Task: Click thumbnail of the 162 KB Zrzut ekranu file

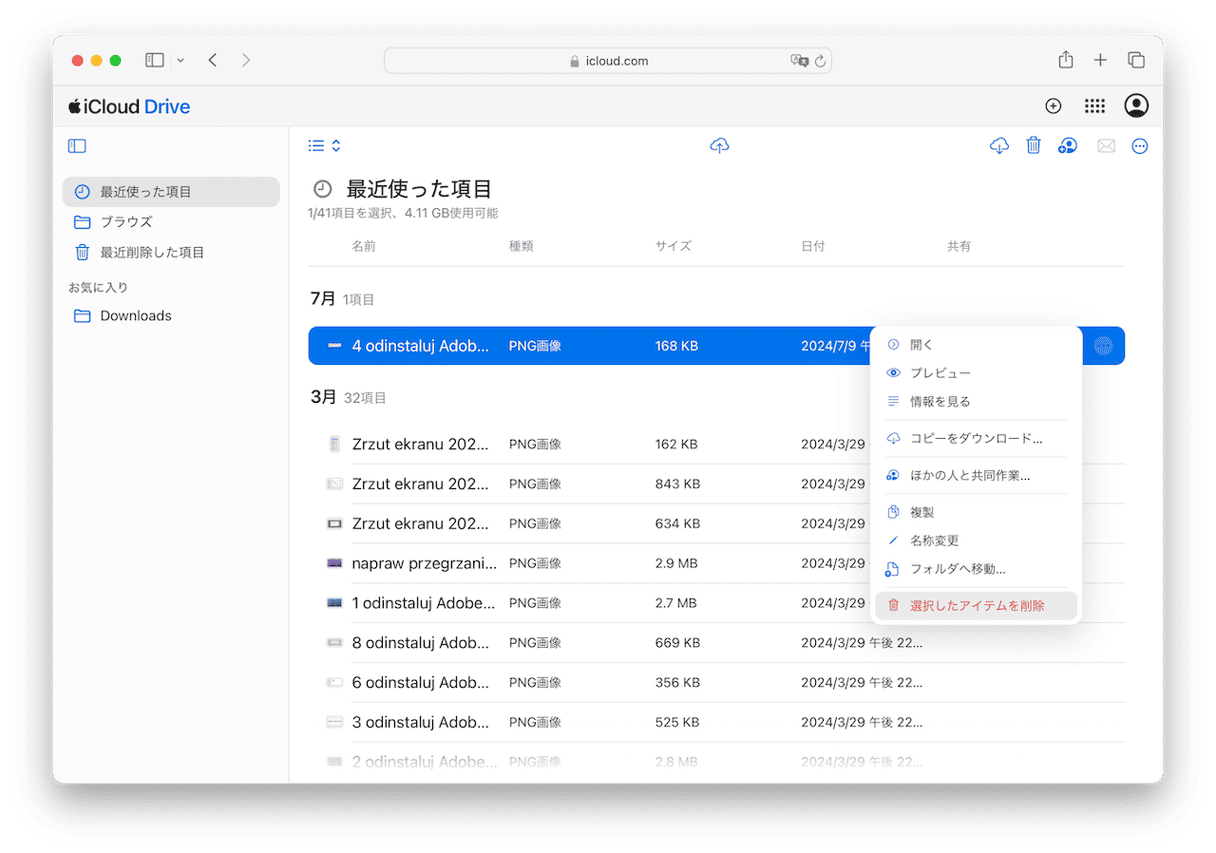Action: click(x=334, y=444)
